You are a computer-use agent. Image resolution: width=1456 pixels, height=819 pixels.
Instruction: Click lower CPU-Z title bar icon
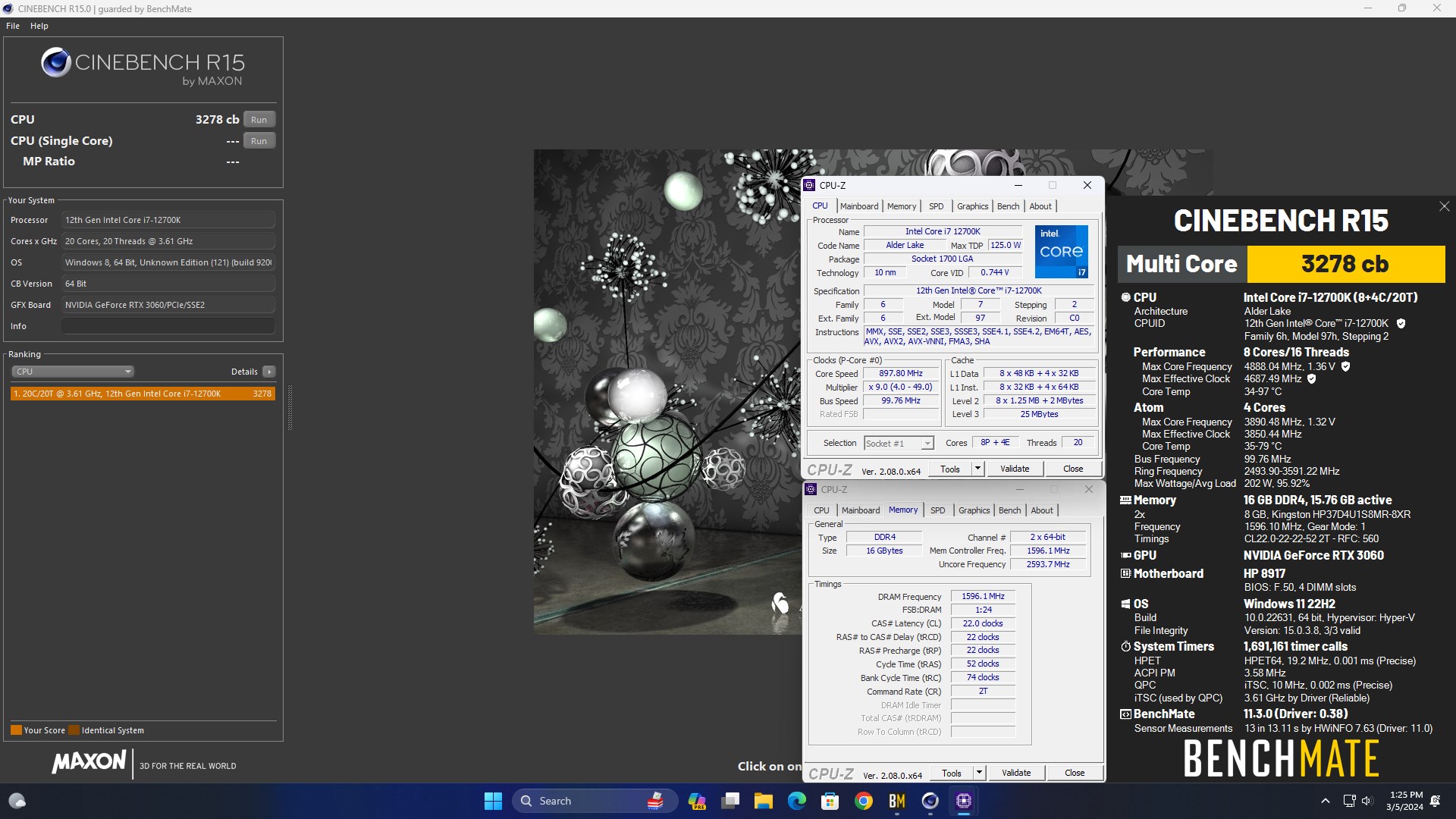(811, 490)
